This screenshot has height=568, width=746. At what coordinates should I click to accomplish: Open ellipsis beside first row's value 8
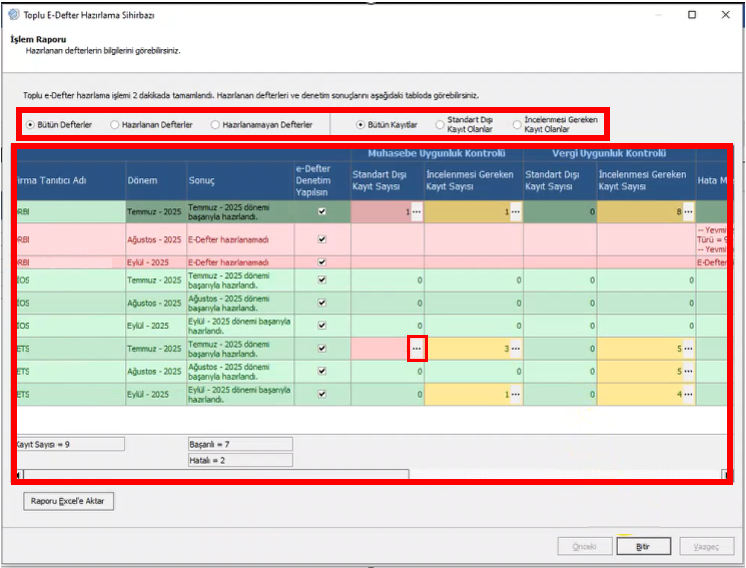(x=688, y=212)
